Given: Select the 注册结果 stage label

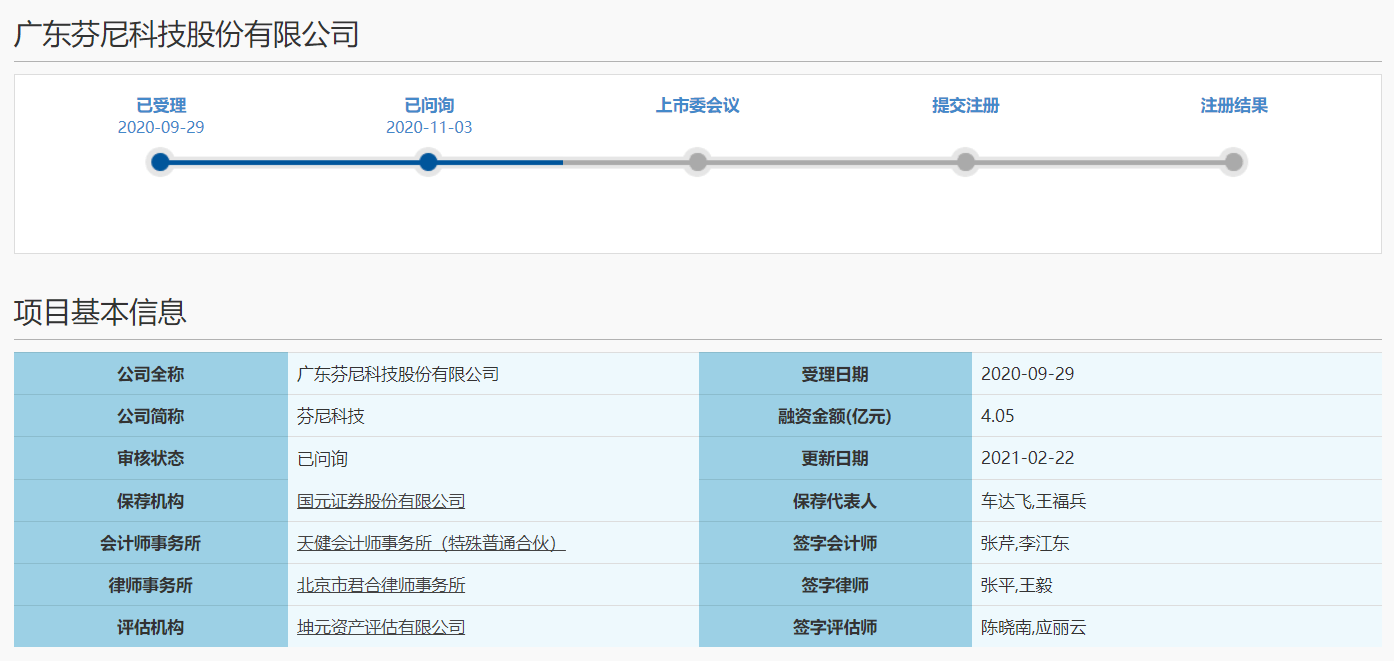Looking at the screenshot, I should tap(1234, 105).
